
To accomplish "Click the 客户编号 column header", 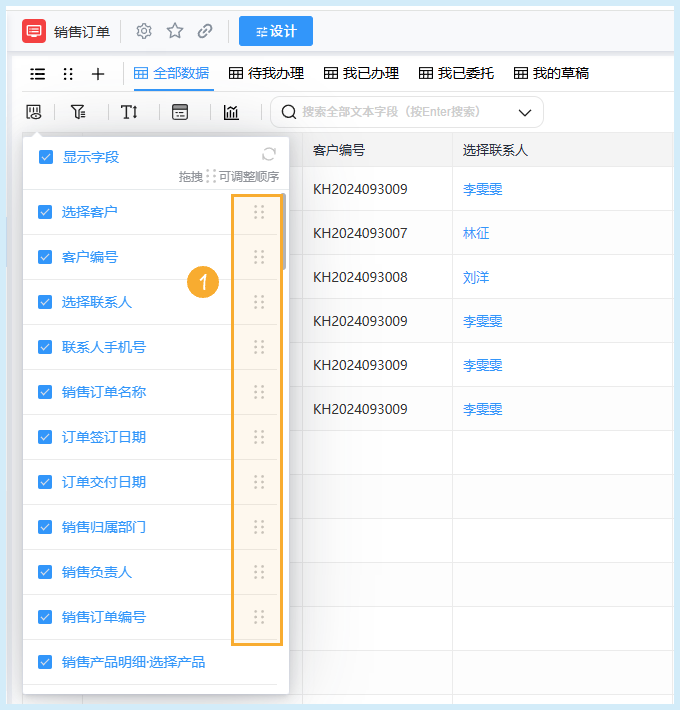I will click(x=377, y=150).
